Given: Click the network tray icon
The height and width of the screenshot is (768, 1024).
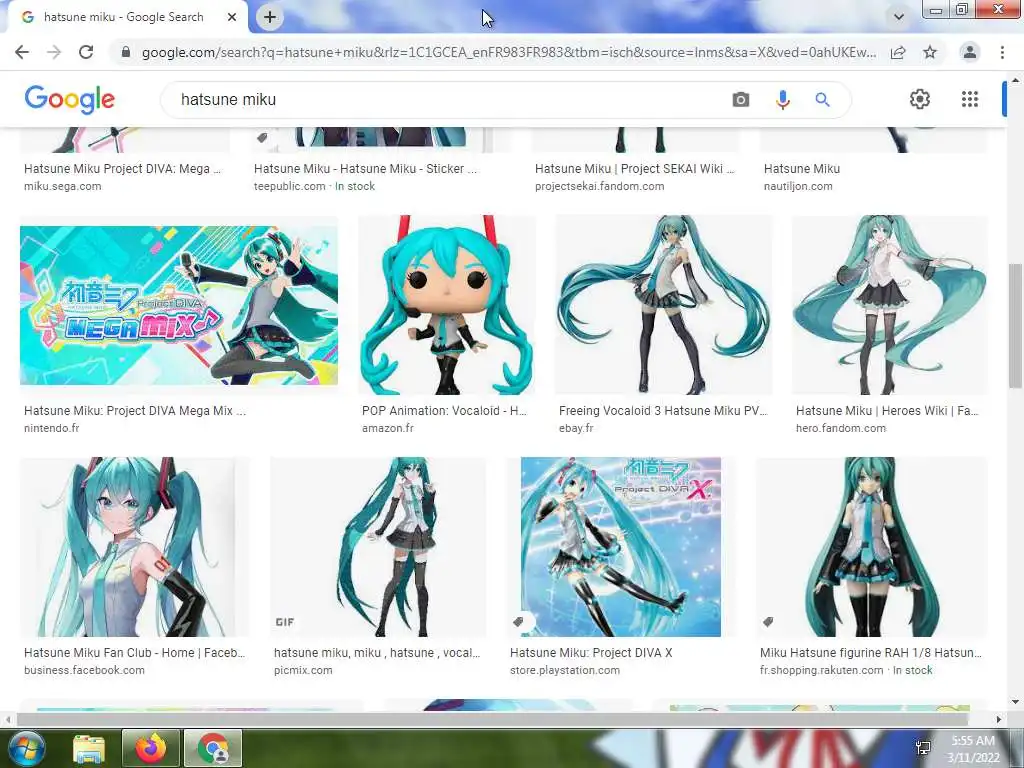Looking at the screenshot, I should 923,748.
